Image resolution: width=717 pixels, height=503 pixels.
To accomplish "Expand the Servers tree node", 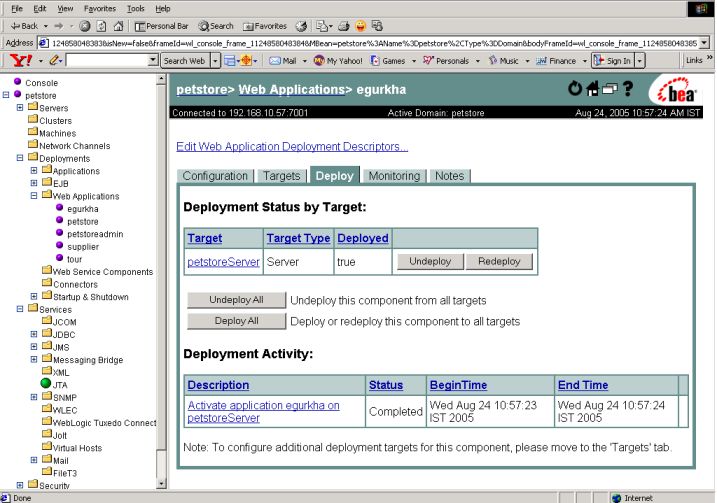I will (20, 107).
